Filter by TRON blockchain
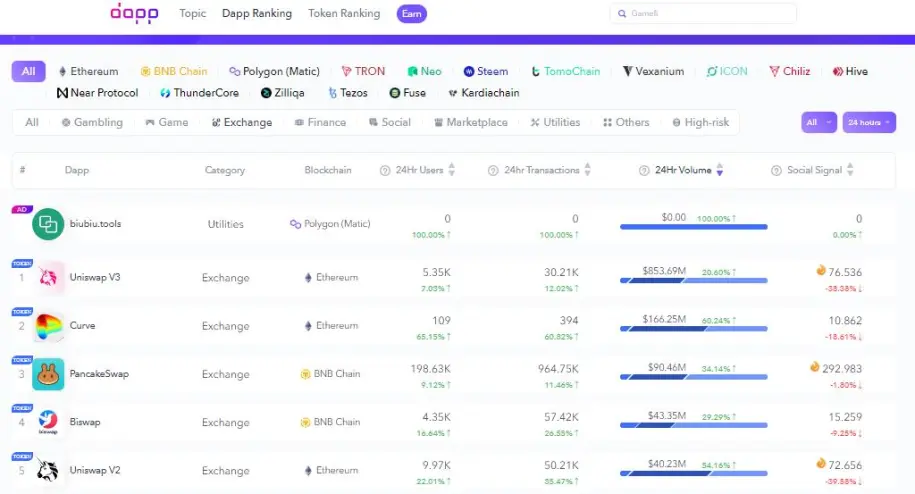The height and width of the screenshot is (494, 915). (x=363, y=71)
